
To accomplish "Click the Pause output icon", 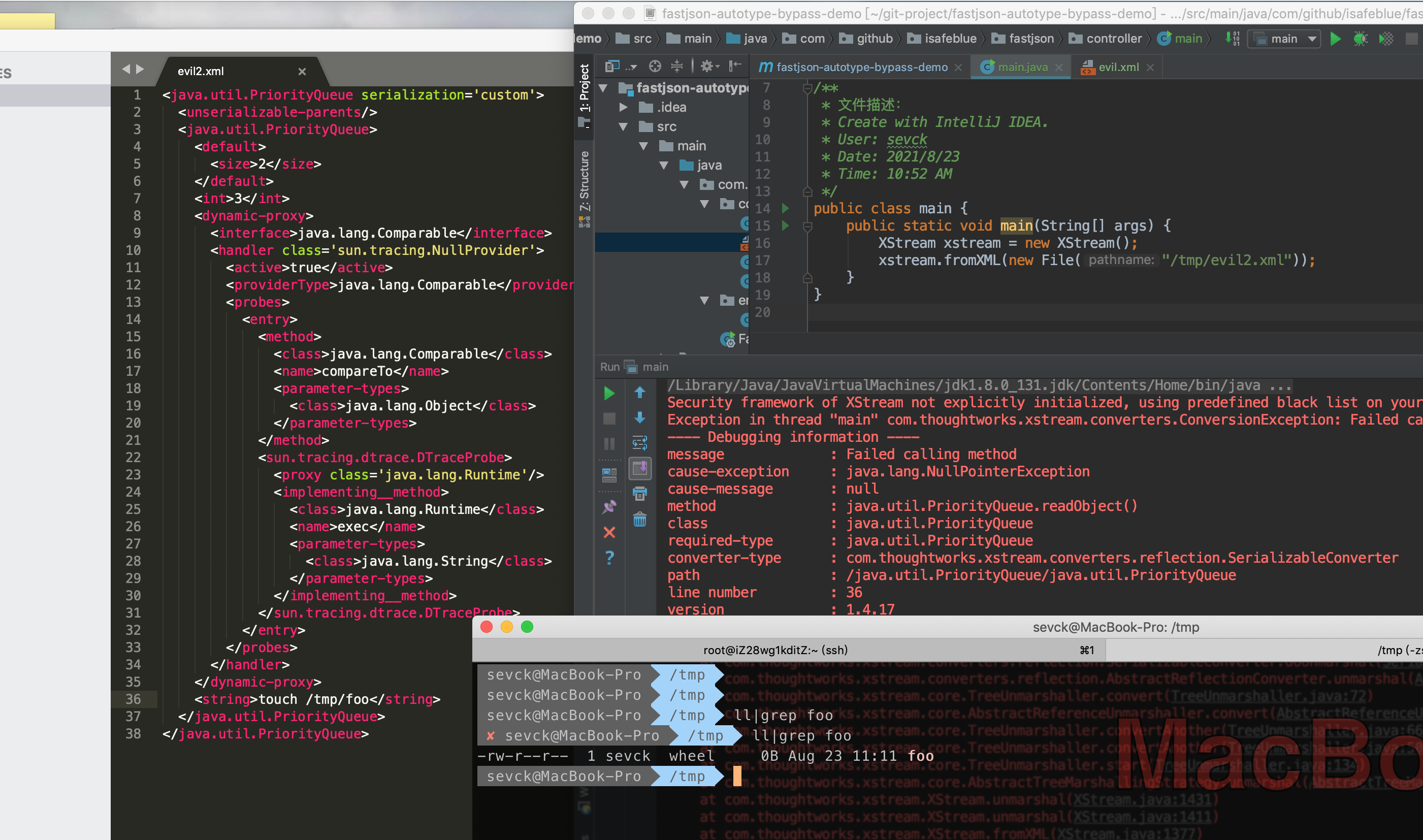I will click(x=609, y=443).
